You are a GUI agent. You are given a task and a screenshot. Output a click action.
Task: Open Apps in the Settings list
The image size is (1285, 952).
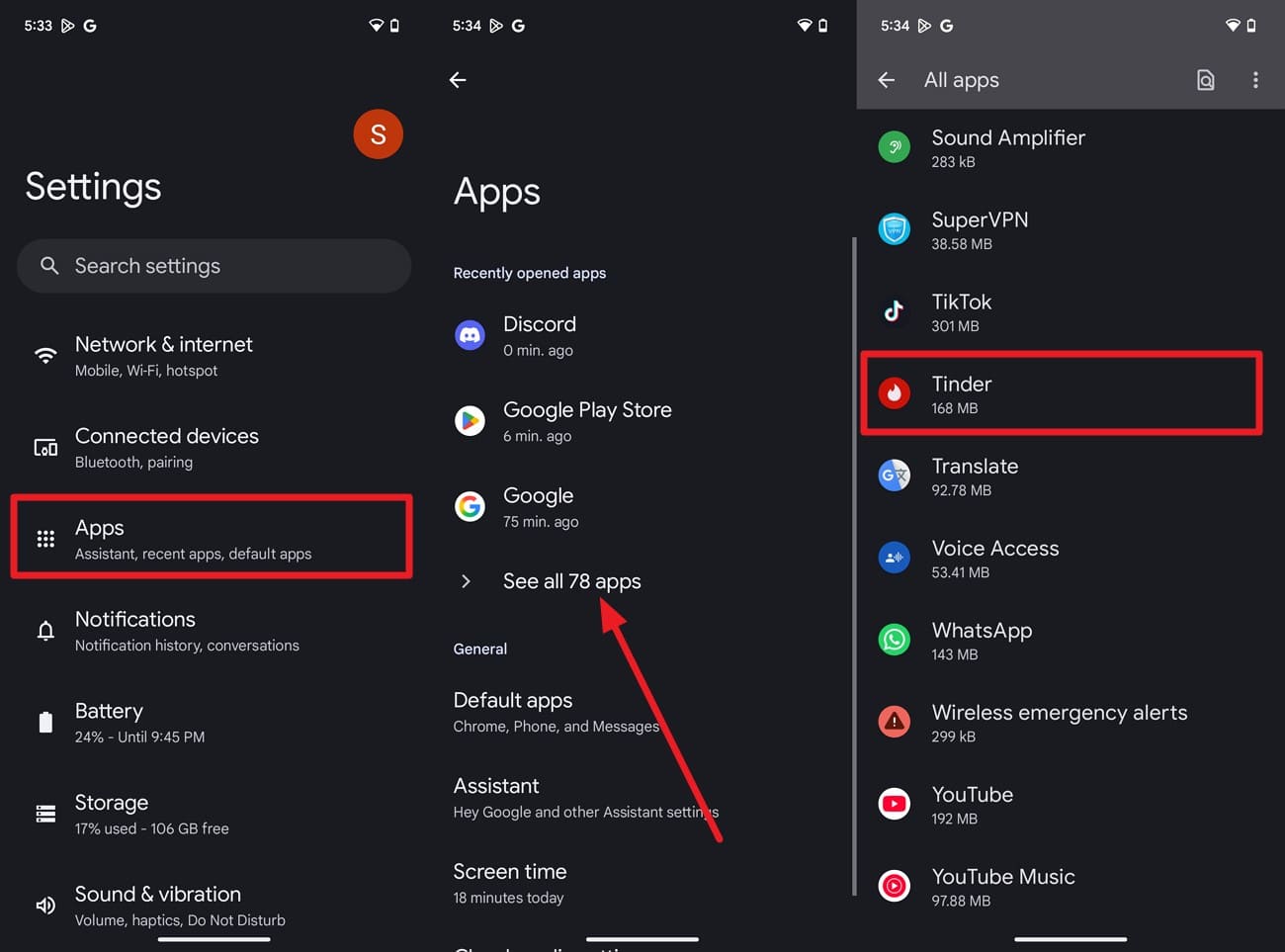(x=212, y=538)
